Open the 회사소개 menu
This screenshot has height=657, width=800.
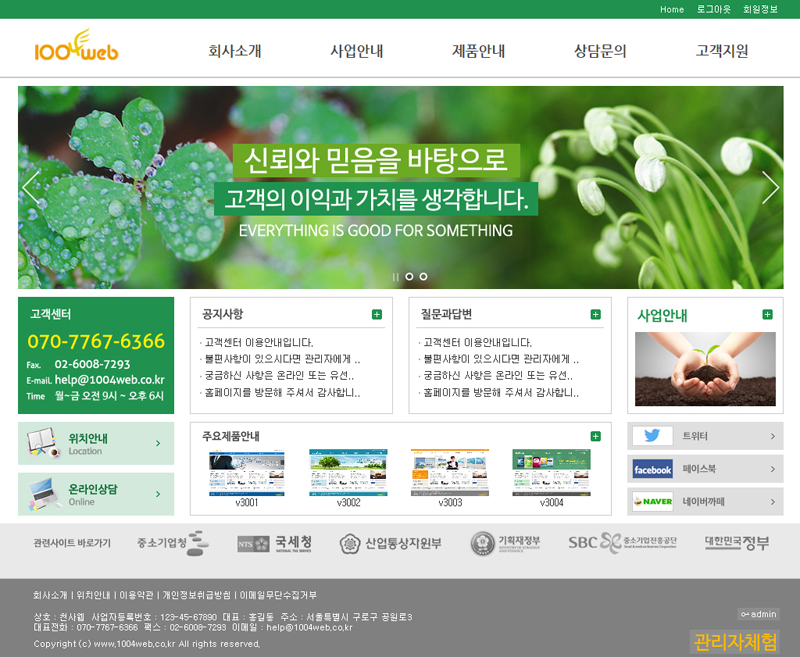[x=235, y=51]
